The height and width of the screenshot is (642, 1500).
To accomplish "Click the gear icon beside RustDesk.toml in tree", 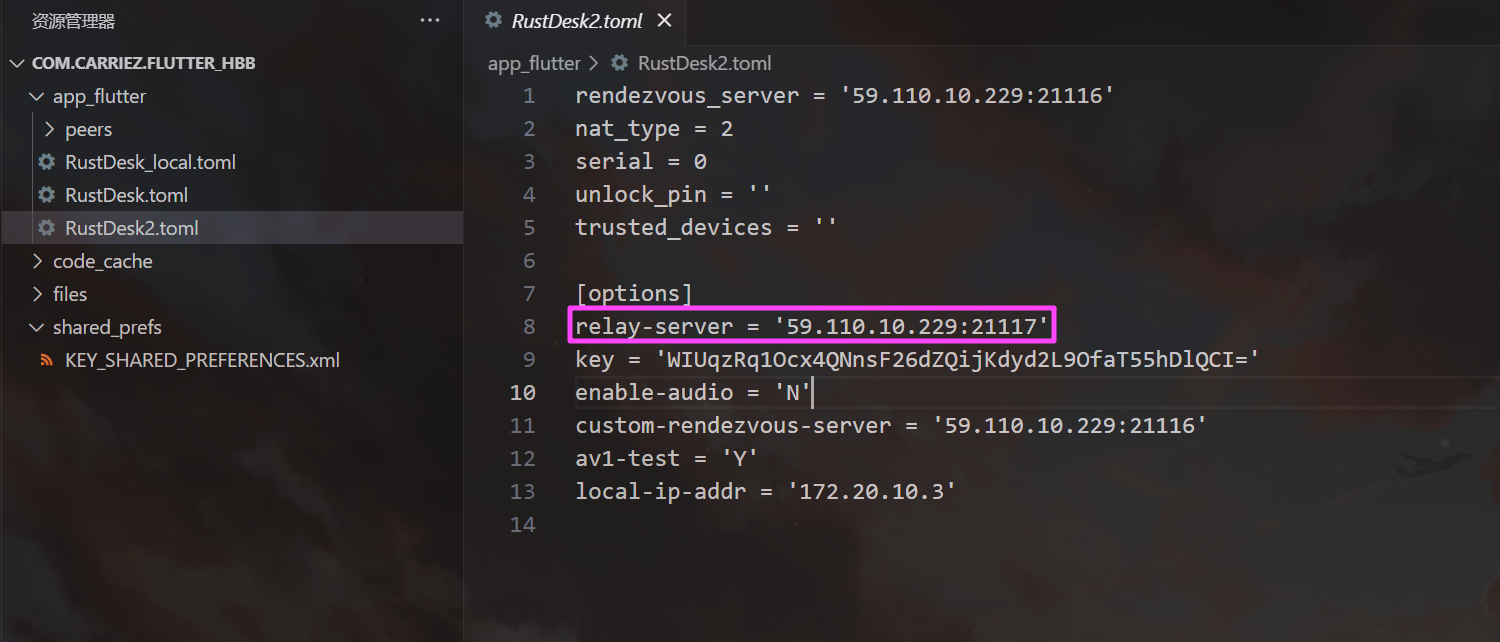I will (46, 195).
